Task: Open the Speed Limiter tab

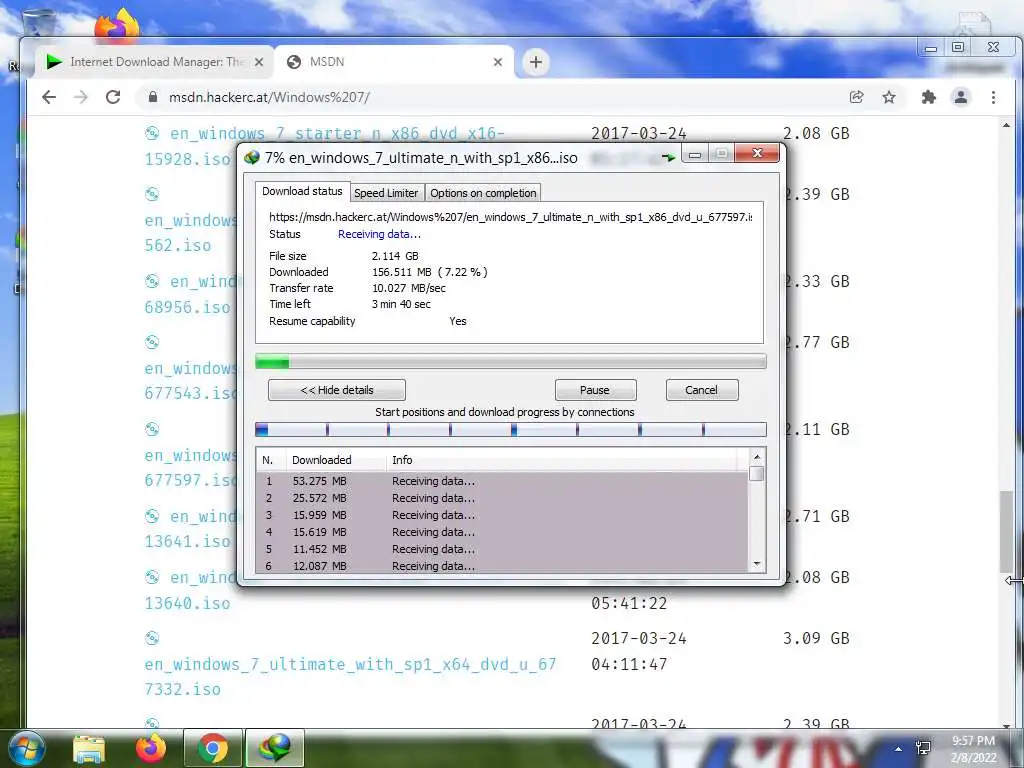Action: pos(386,193)
